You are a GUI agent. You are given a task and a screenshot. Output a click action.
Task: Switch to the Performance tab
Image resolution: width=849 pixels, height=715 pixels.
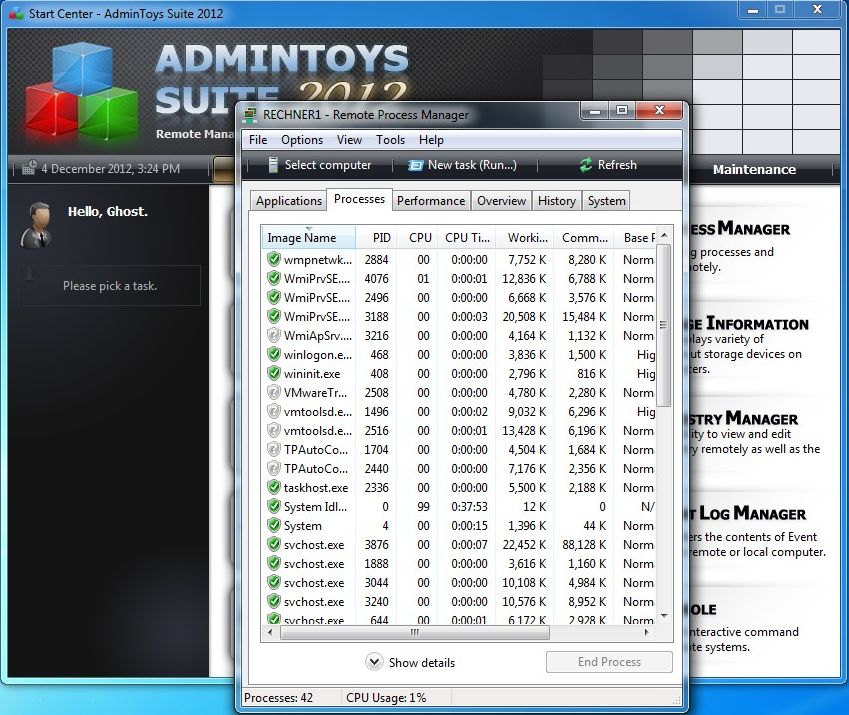tap(431, 201)
